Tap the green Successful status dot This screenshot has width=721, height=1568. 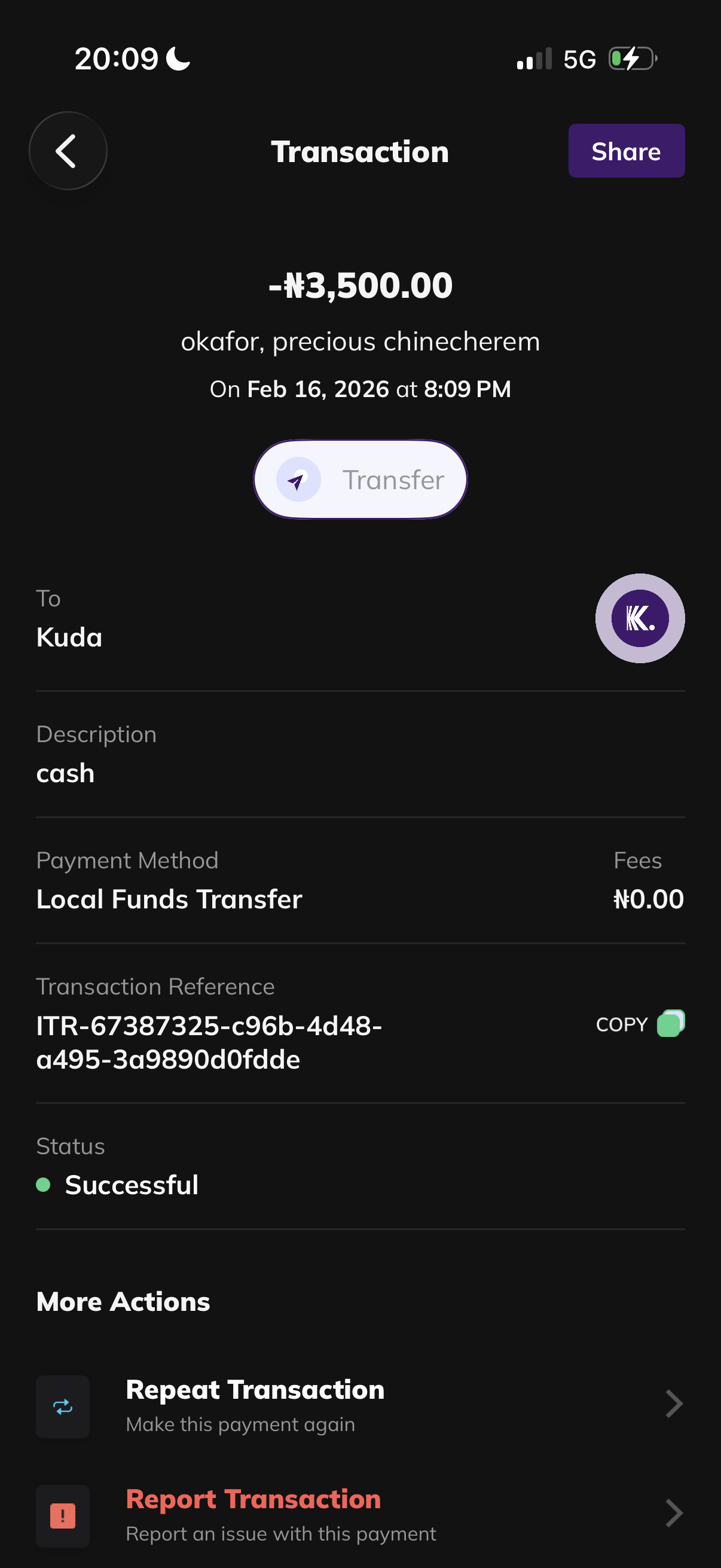[x=43, y=1184]
